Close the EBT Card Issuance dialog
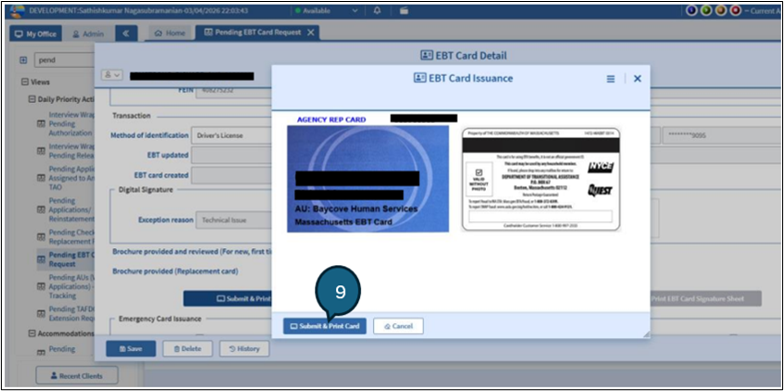The width and height of the screenshot is (784, 391). (x=638, y=78)
